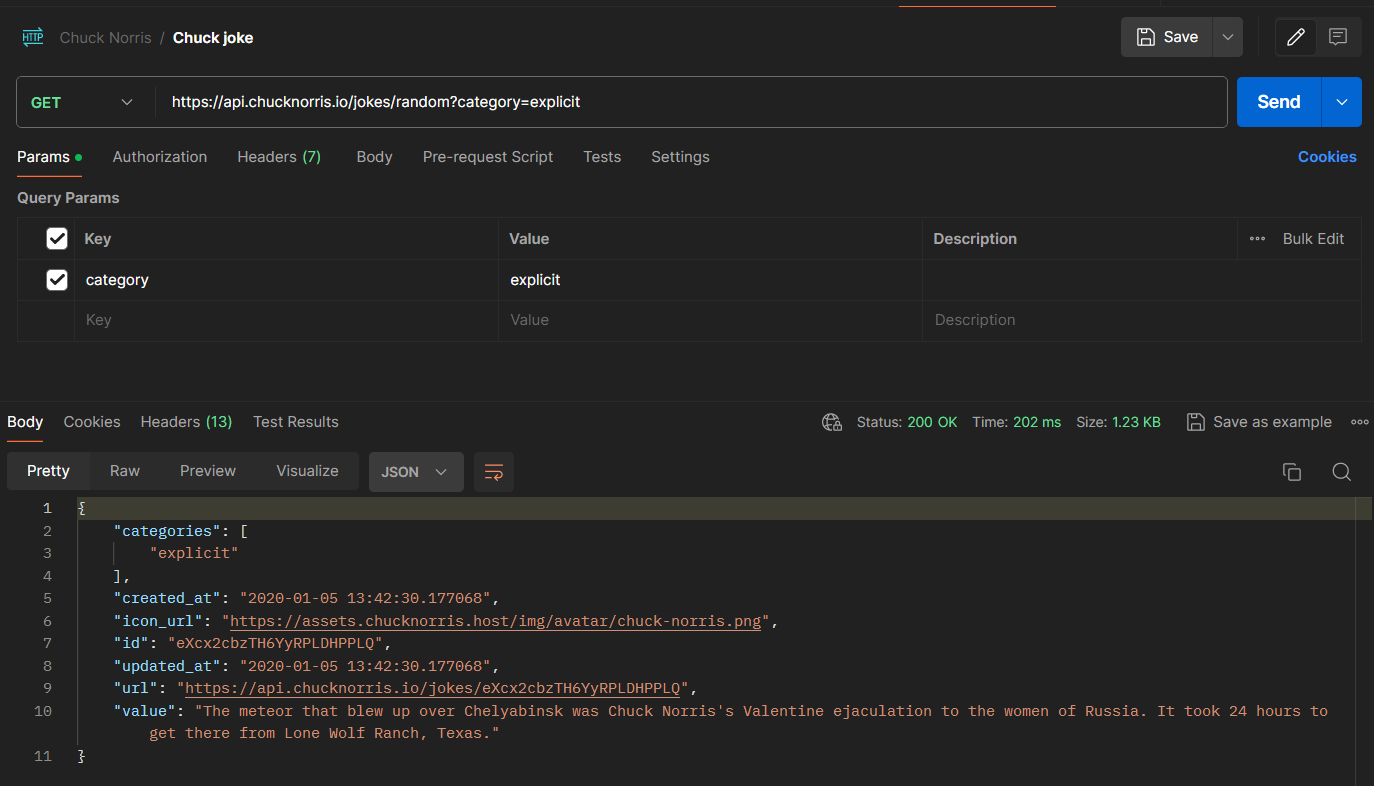Open the Settings tab
The width and height of the screenshot is (1374, 786).
point(680,157)
